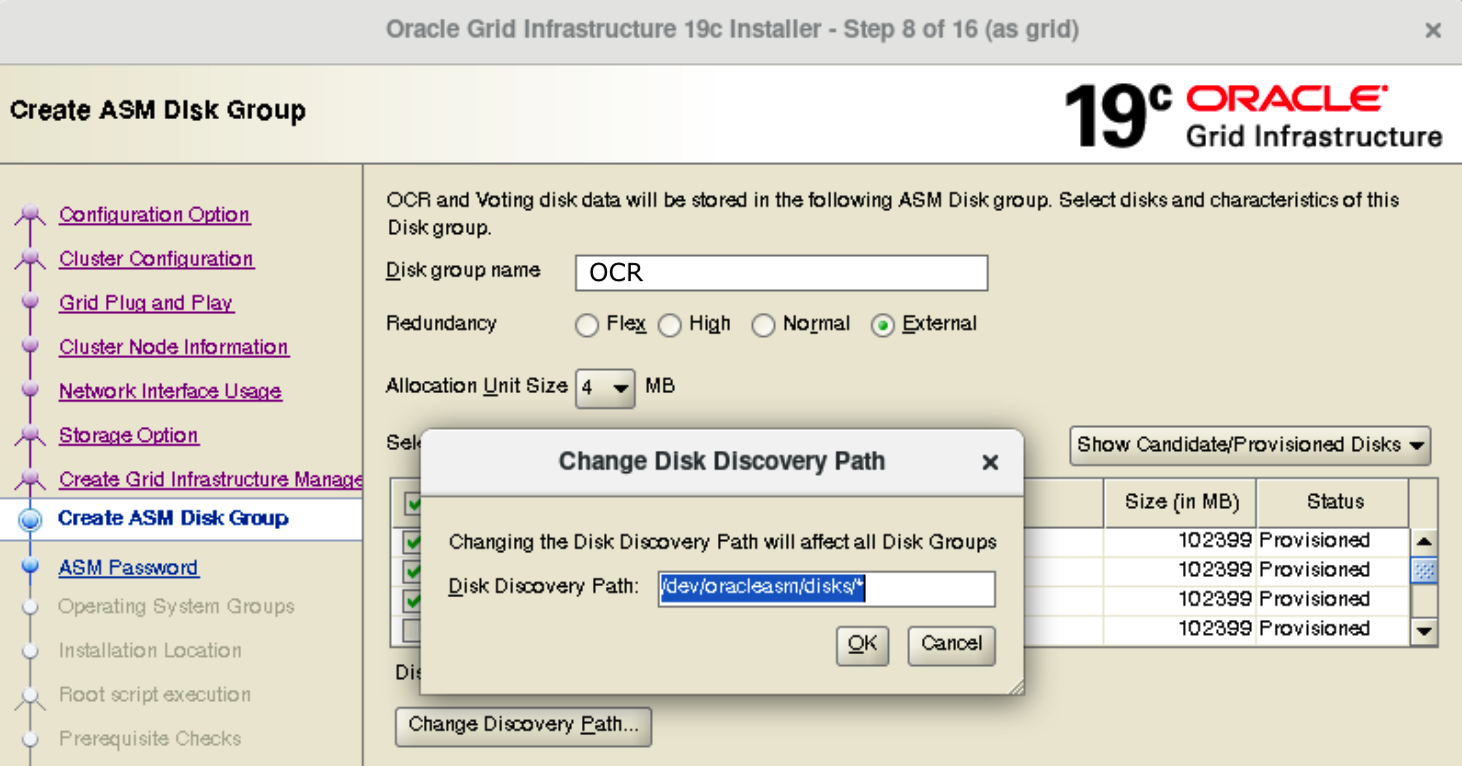Screen dimensions: 1462x766
Task: Go to ASM Password step
Action: tap(128, 568)
